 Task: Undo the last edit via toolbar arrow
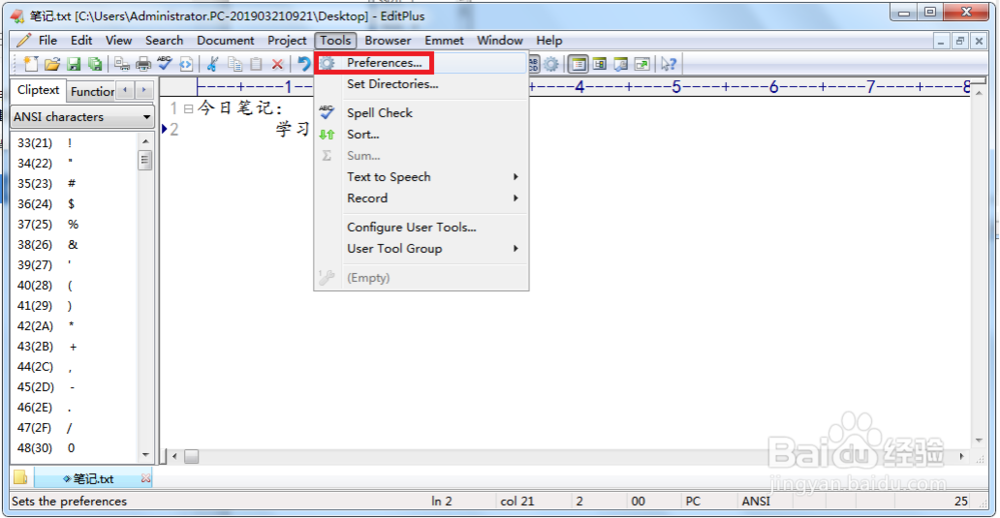(x=304, y=63)
